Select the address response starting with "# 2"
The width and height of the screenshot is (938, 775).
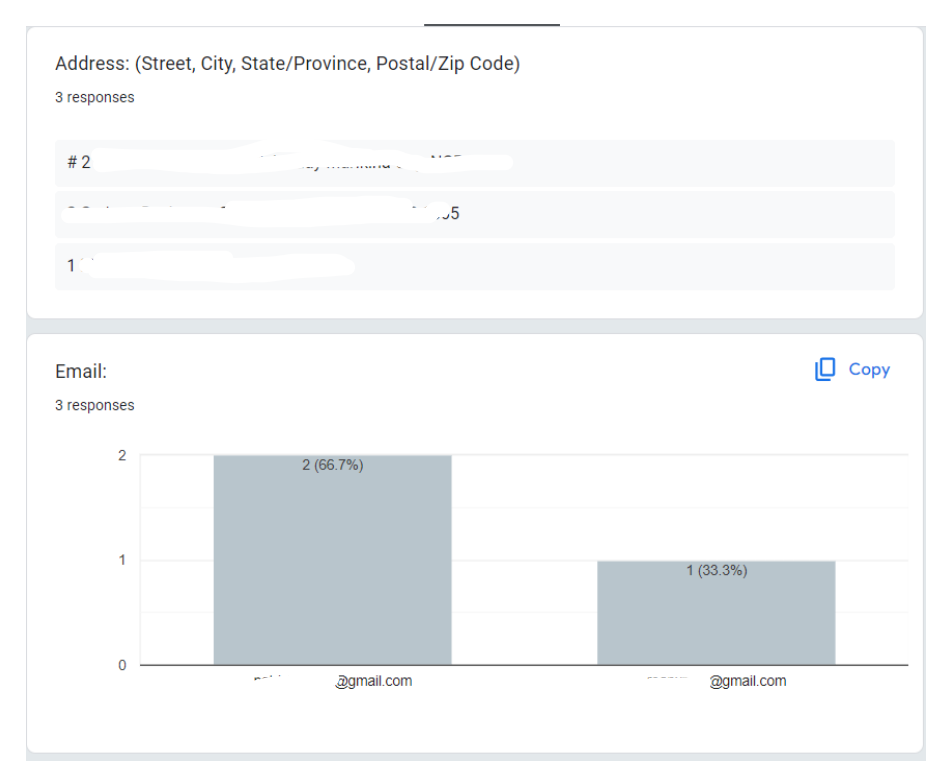474,162
